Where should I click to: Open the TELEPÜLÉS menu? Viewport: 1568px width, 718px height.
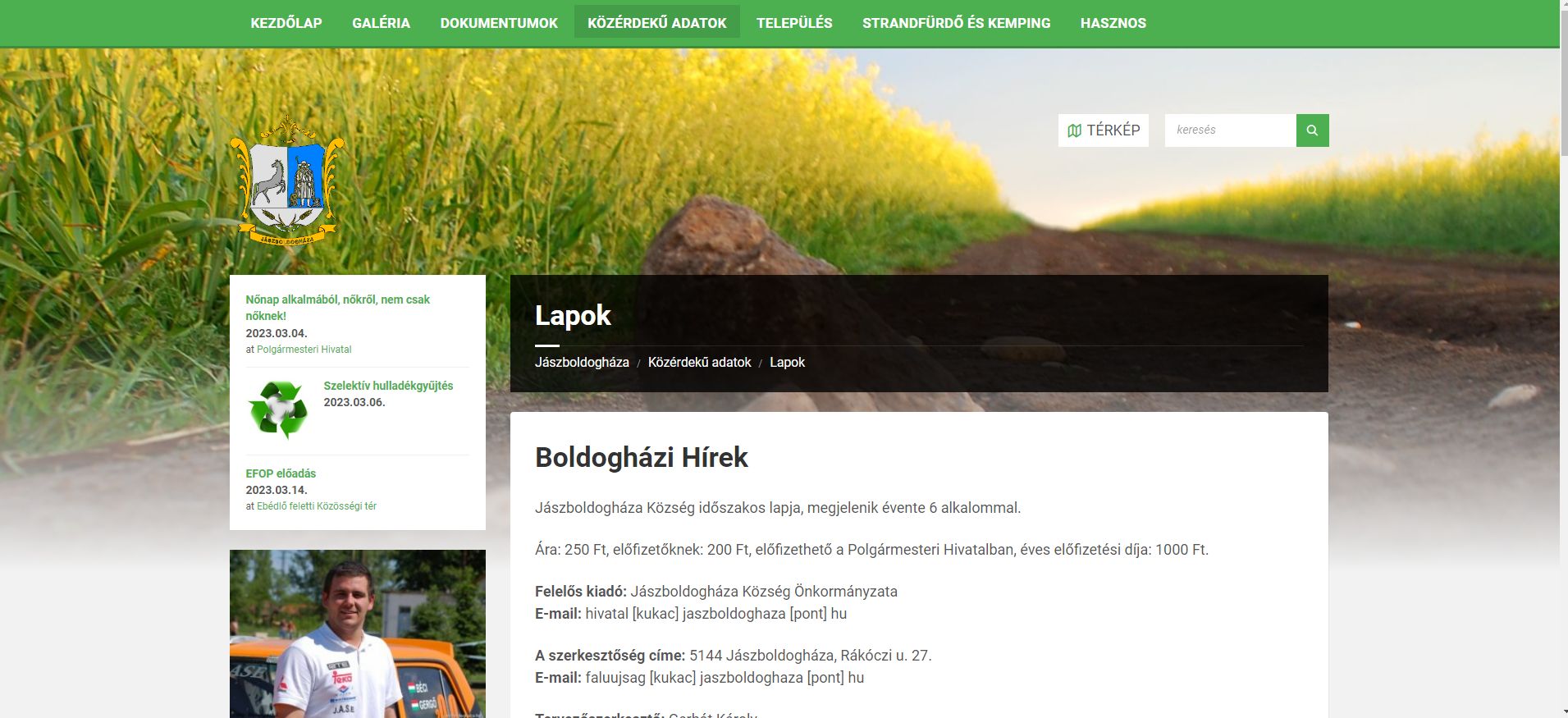tap(794, 23)
